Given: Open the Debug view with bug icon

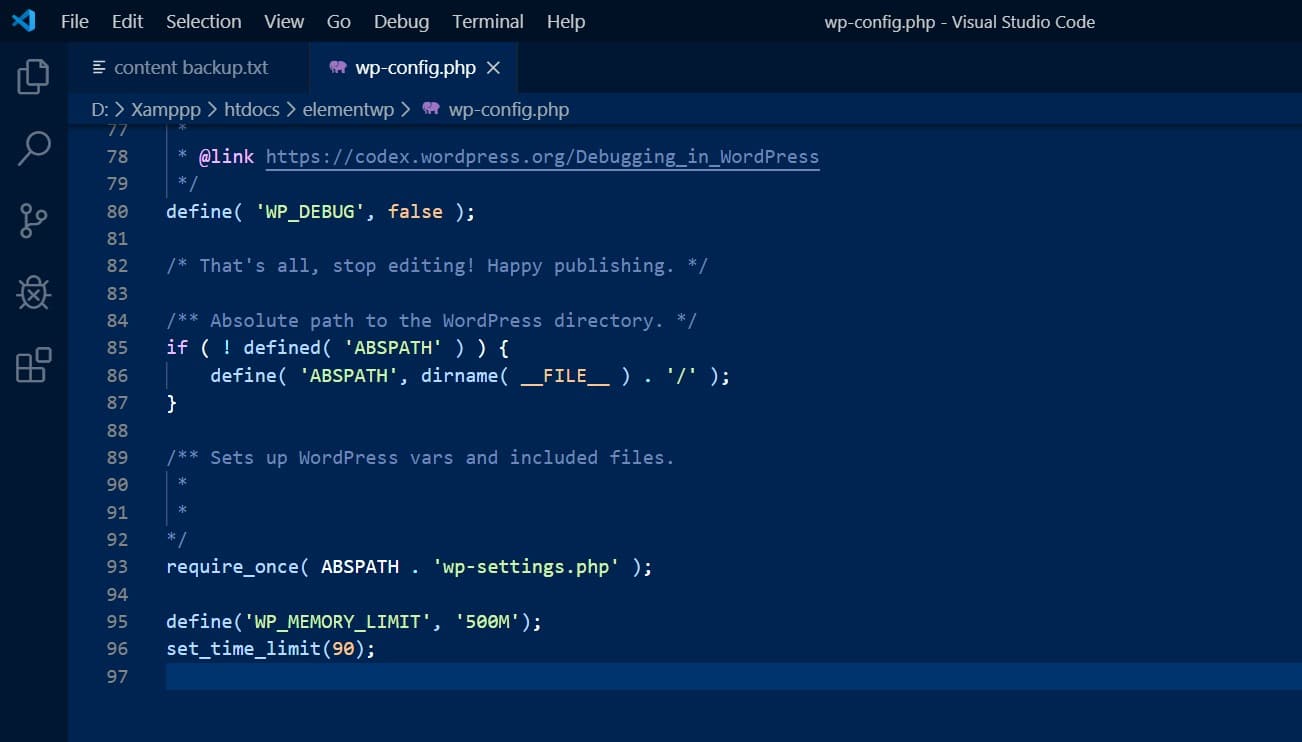Looking at the screenshot, I should 33,293.
